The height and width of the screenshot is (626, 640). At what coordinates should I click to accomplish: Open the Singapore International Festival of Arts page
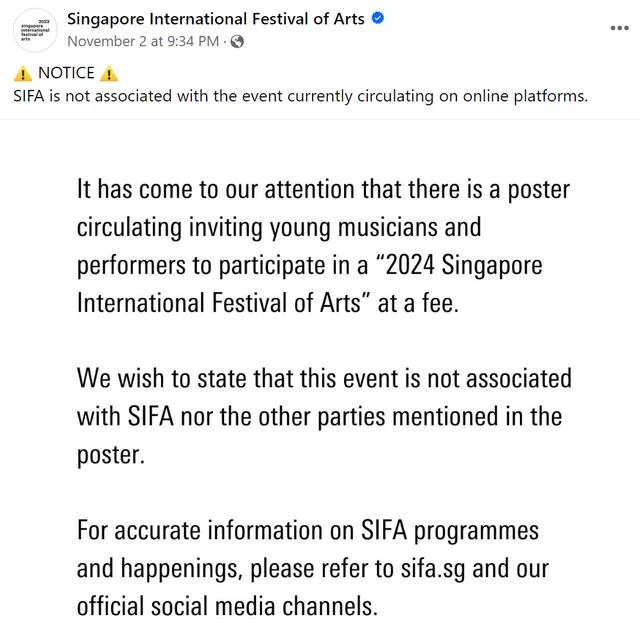click(216, 19)
